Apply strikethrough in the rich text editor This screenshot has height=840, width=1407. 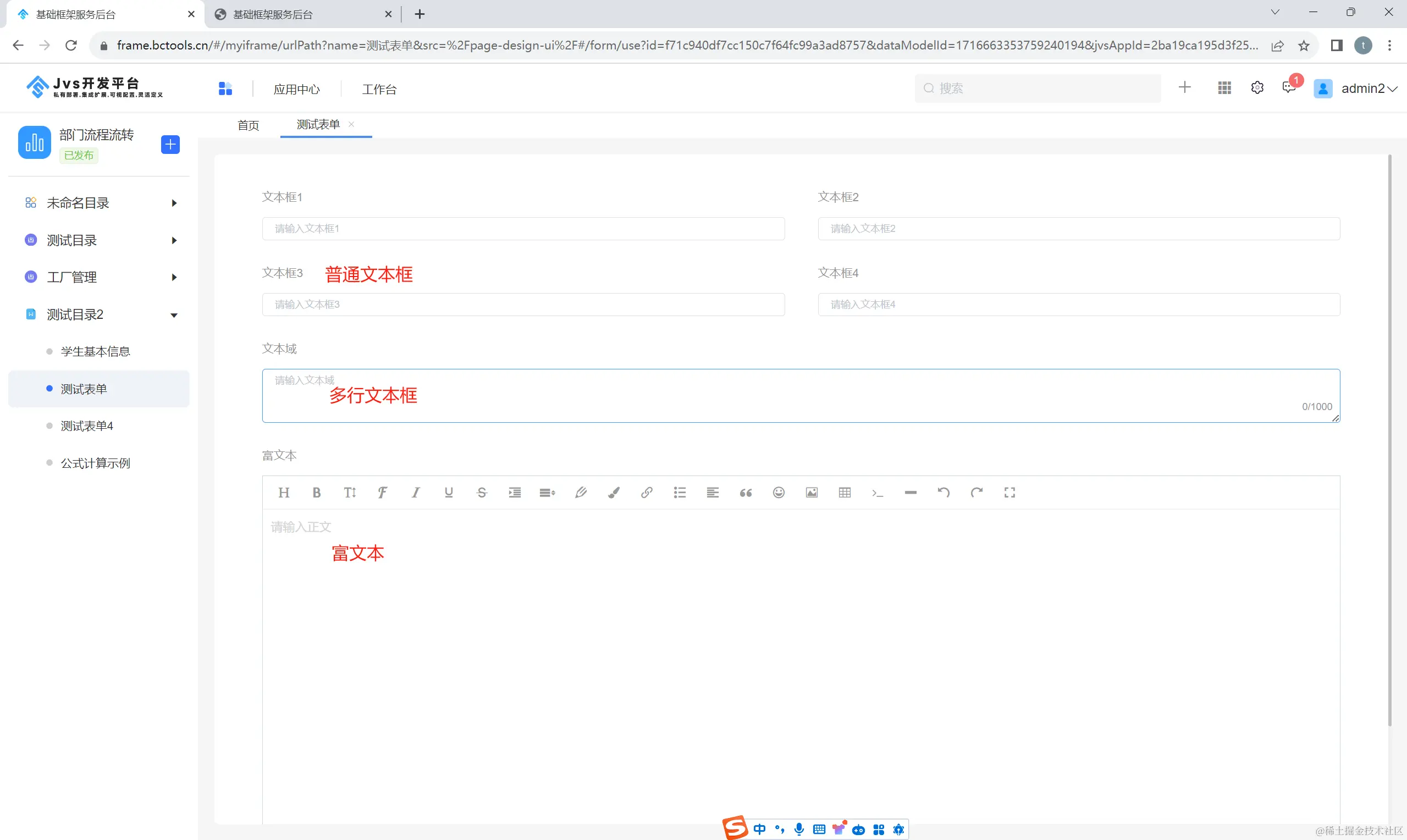pos(482,493)
